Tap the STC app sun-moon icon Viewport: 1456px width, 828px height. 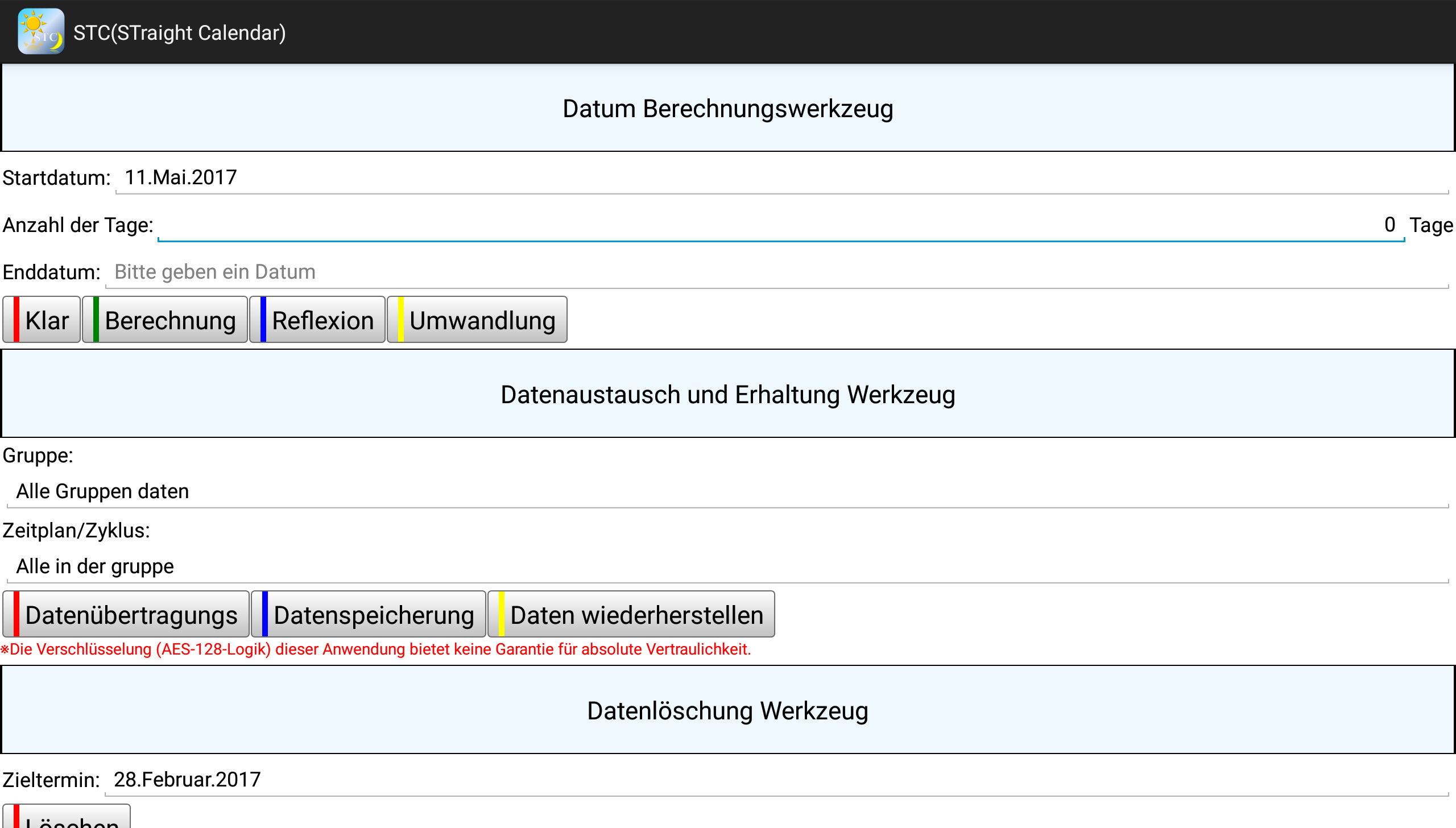point(40,32)
